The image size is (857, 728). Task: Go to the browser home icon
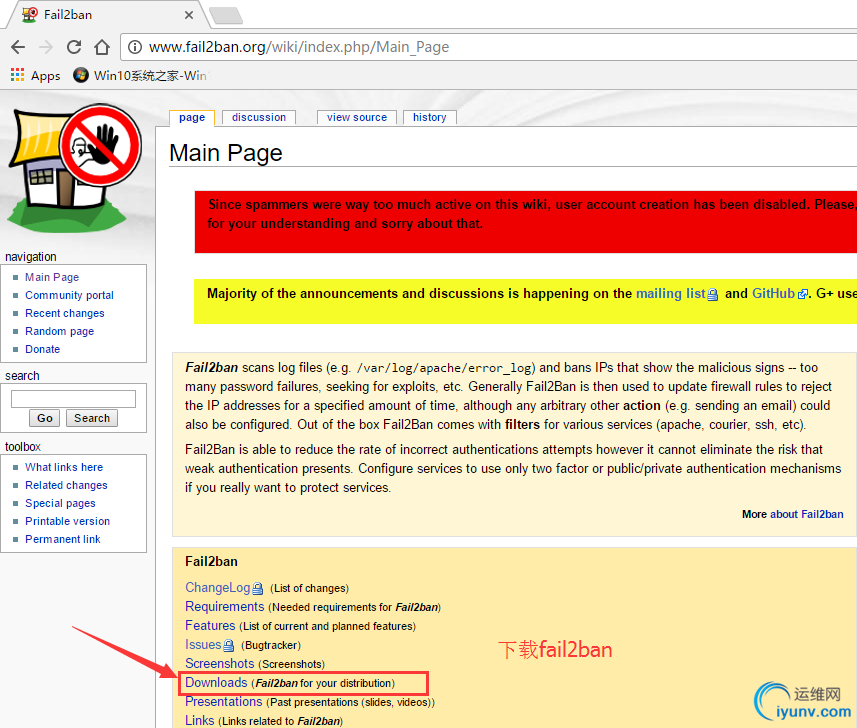tap(102, 47)
